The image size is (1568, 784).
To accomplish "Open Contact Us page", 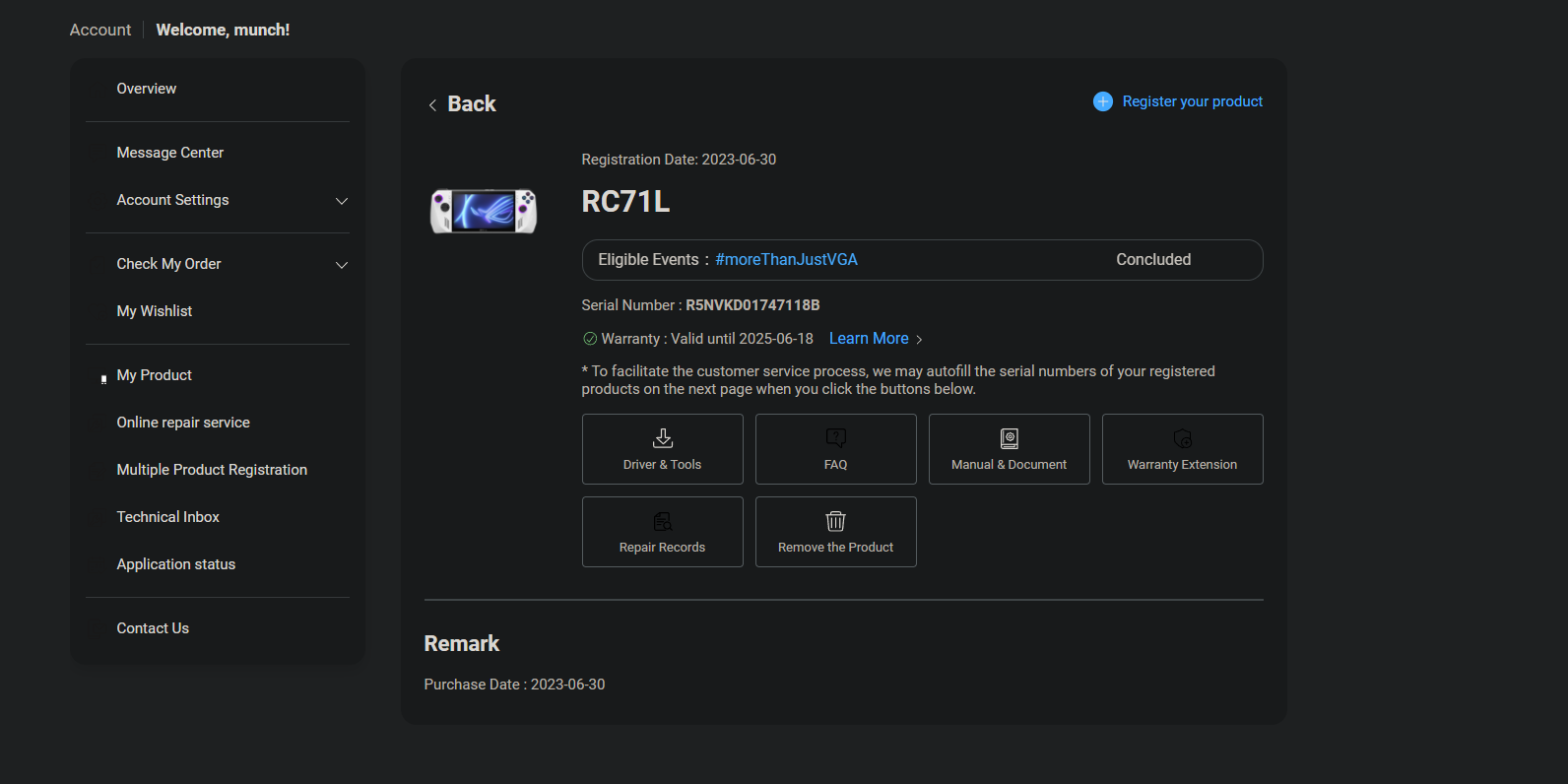I will (x=153, y=628).
